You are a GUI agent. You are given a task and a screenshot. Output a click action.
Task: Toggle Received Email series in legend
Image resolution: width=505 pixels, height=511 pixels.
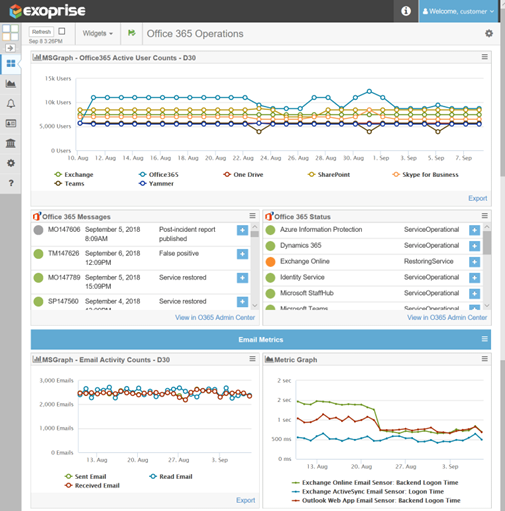(92, 486)
